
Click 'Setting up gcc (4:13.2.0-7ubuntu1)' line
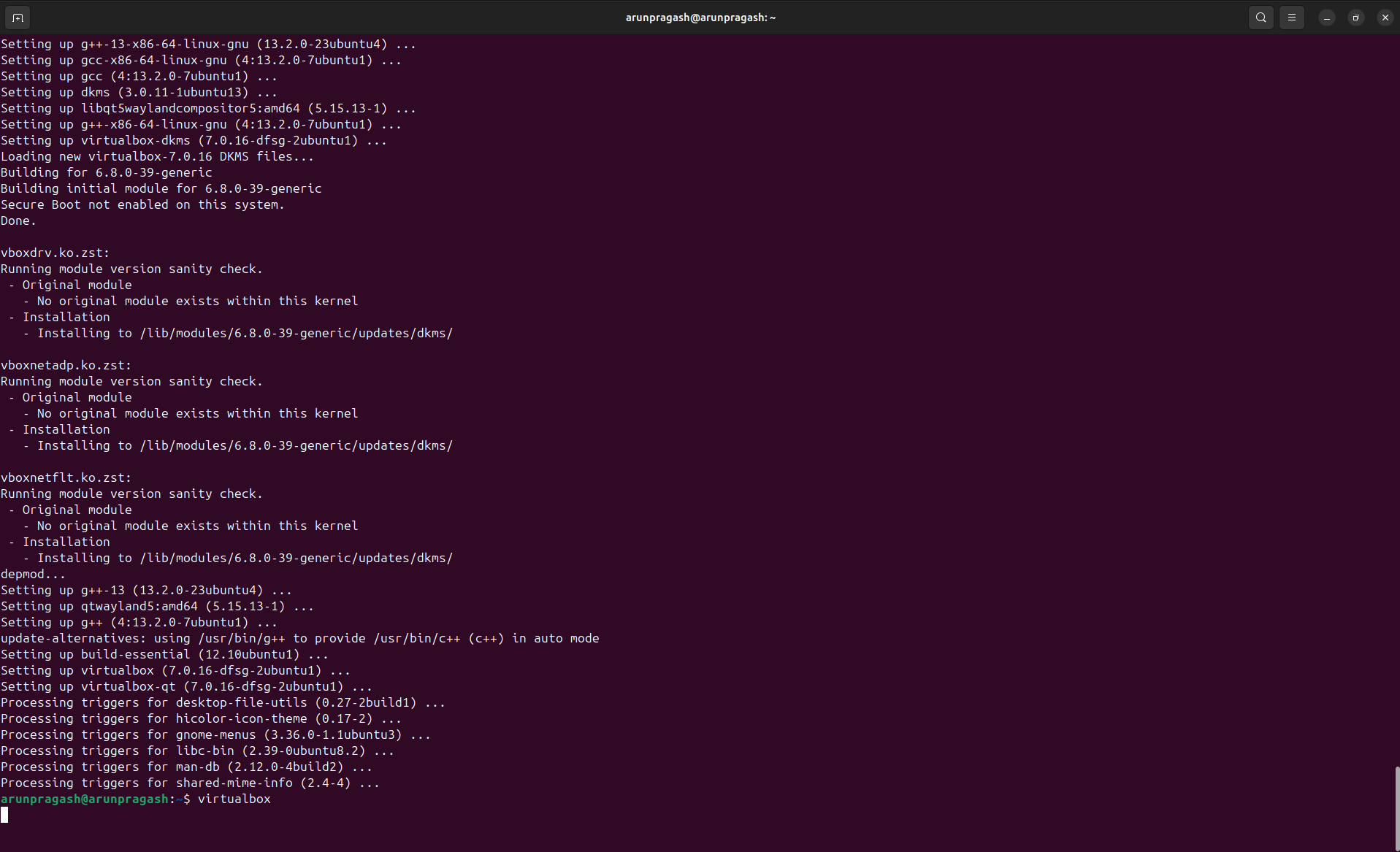point(139,76)
